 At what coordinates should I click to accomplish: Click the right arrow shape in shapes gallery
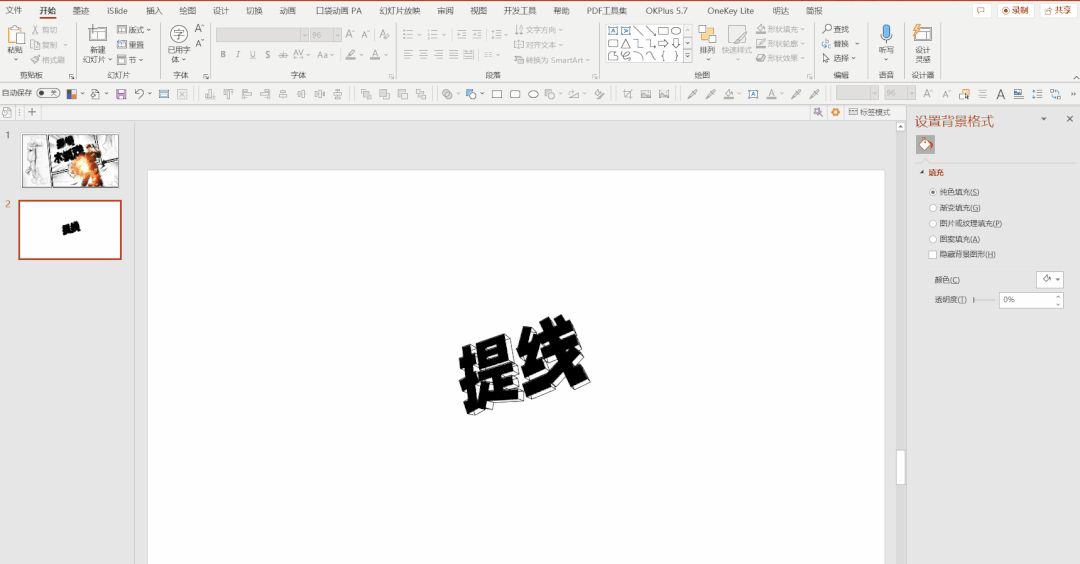click(x=663, y=43)
